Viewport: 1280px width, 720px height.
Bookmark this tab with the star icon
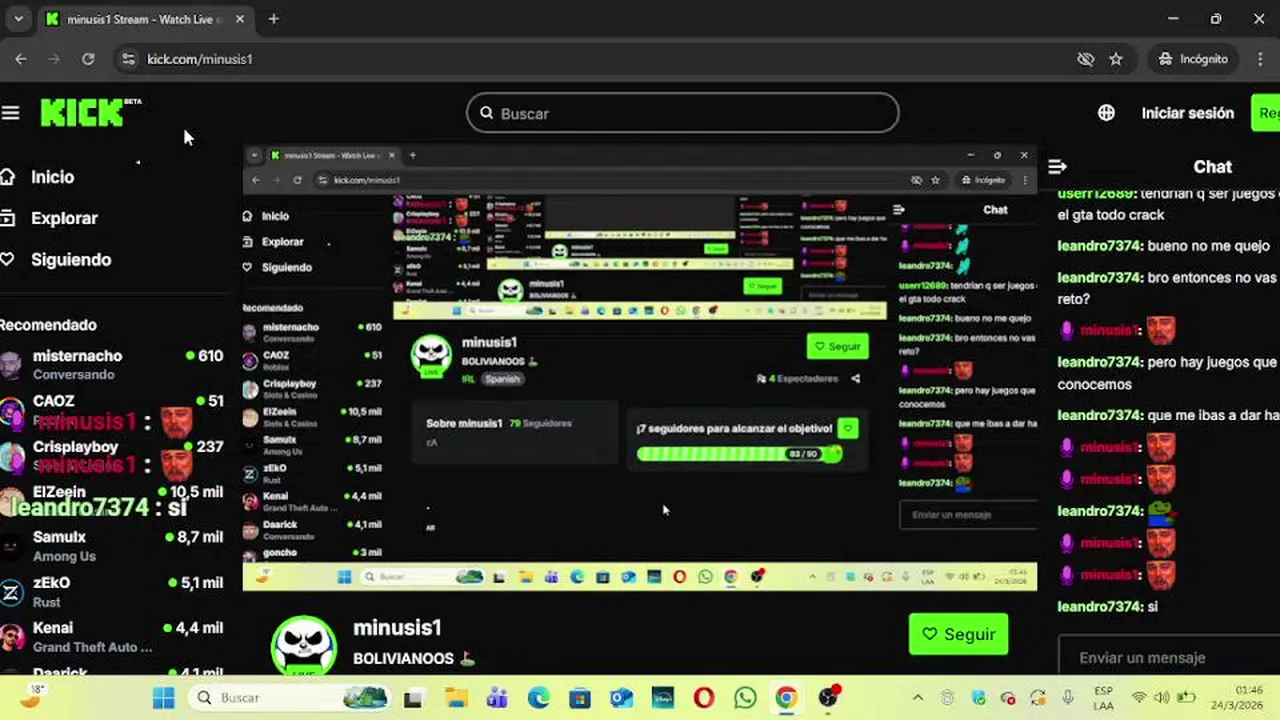click(x=1116, y=59)
